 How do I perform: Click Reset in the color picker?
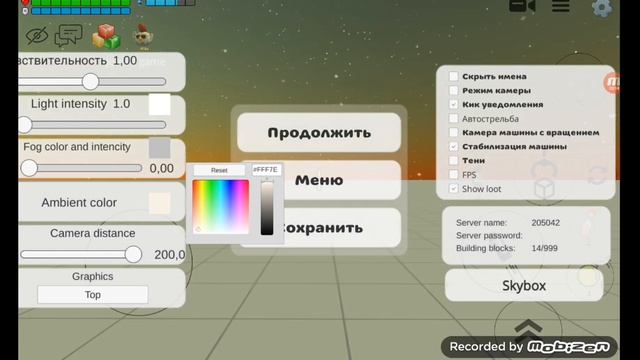(219, 170)
